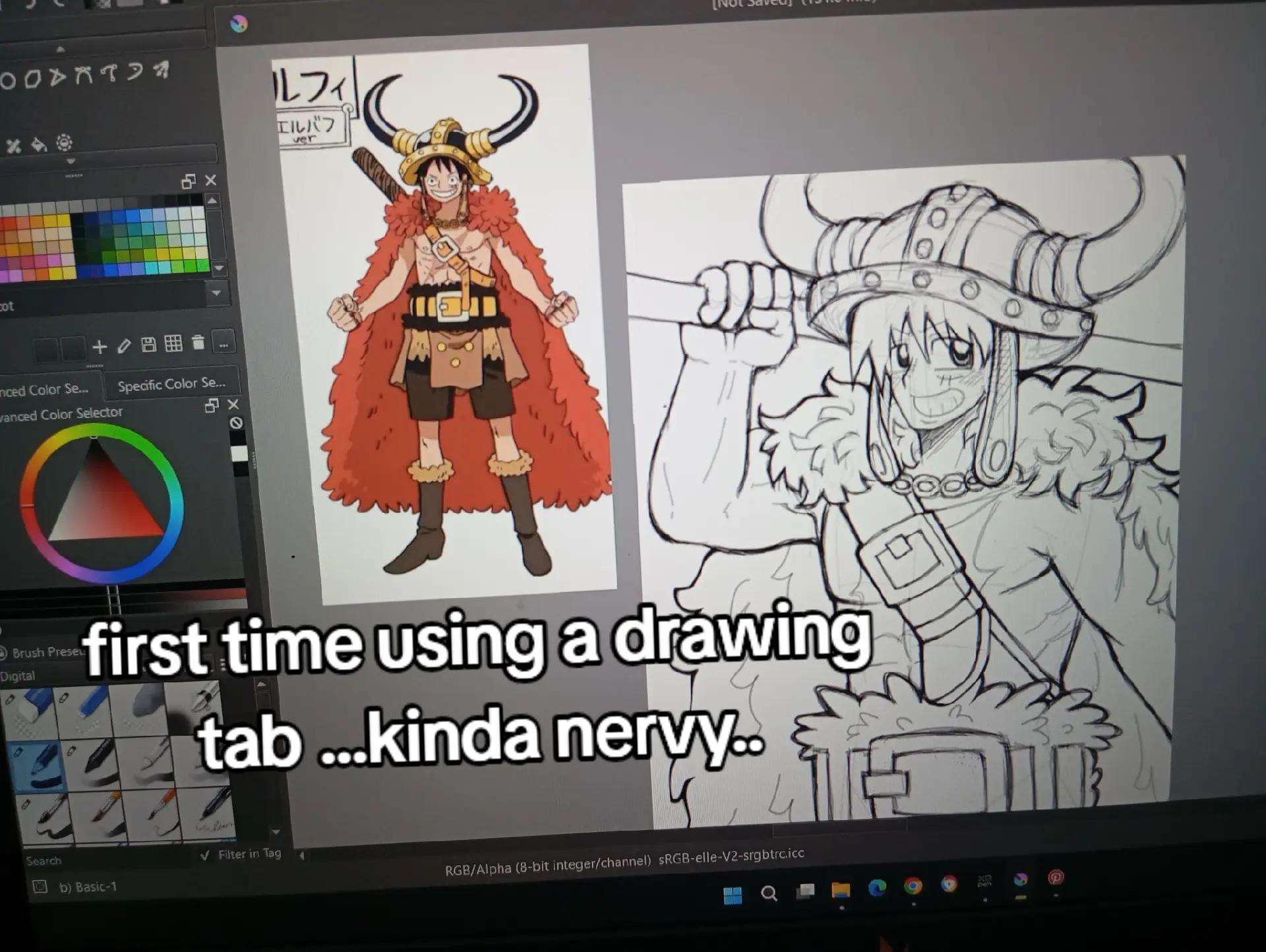The image size is (1266, 952).
Task: Open XP-Pen app from the taskbar
Action: (x=984, y=881)
